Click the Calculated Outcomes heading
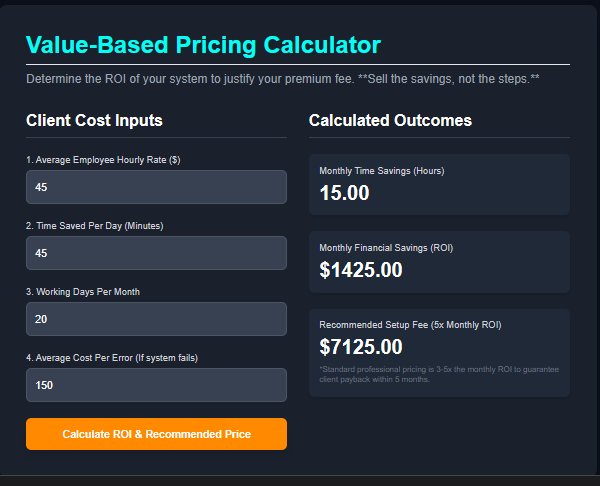The height and width of the screenshot is (486, 600). 390,121
